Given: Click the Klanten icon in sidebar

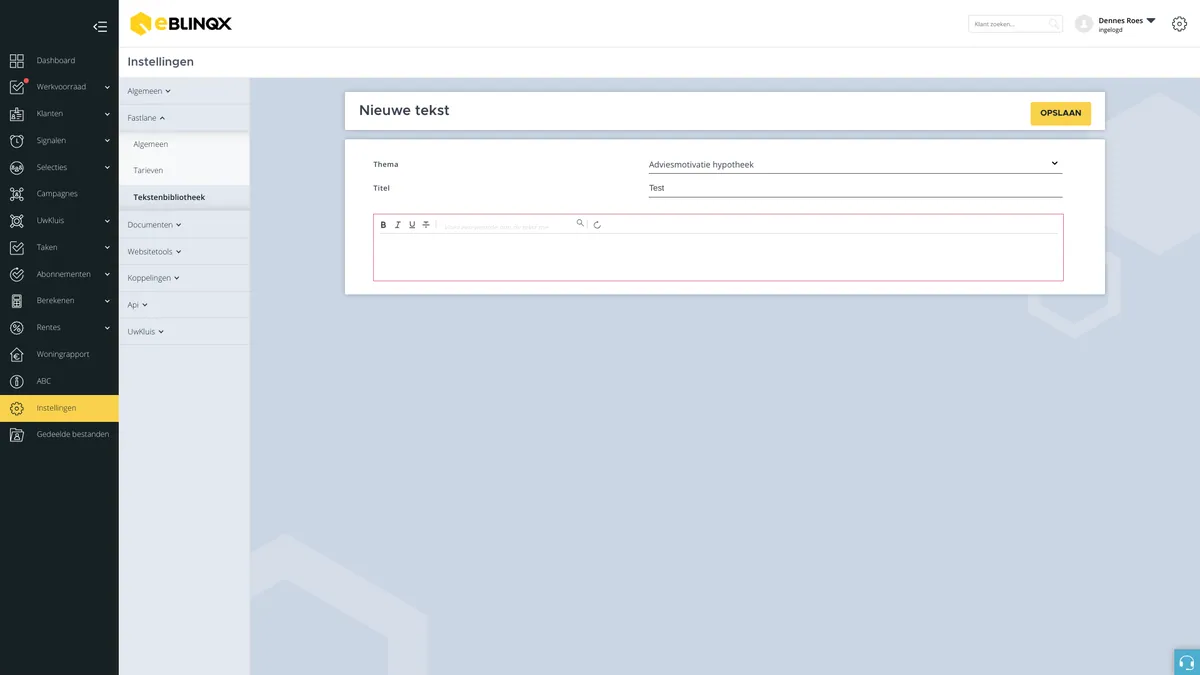Looking at the screenshot, I should point(16,114).
